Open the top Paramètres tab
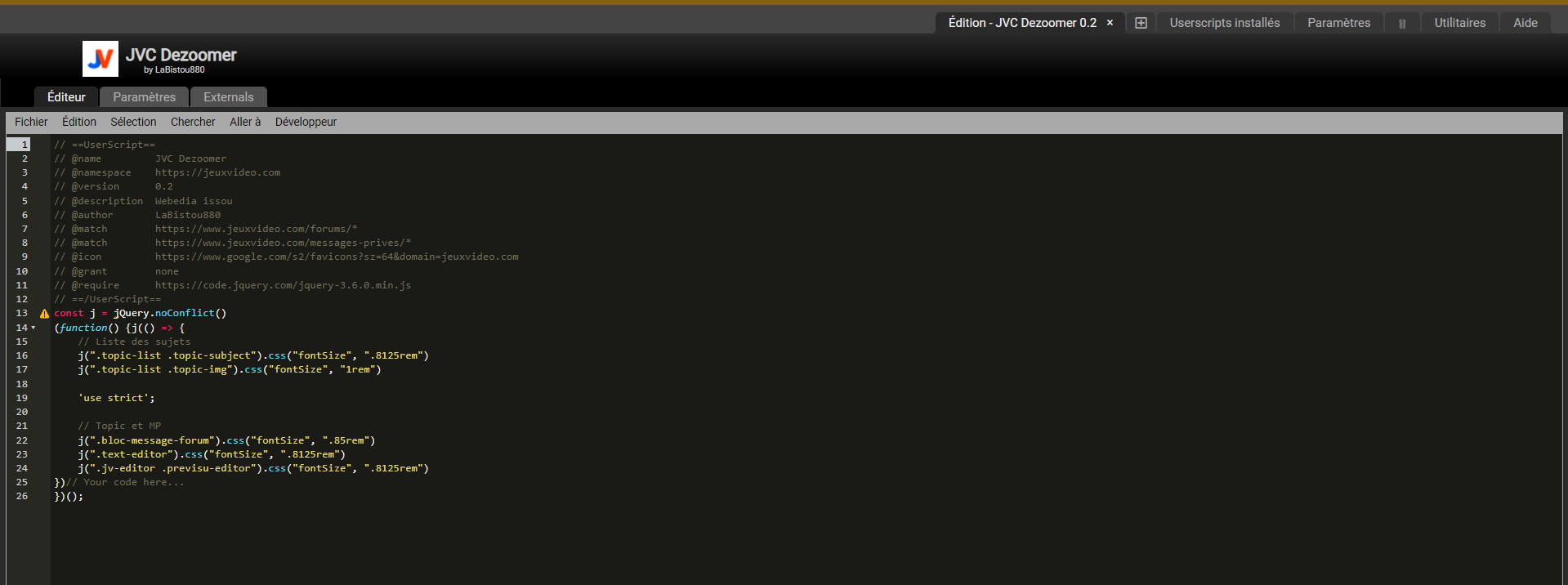This screenshot has width=1568, height=585. (x=1338, y=23)
